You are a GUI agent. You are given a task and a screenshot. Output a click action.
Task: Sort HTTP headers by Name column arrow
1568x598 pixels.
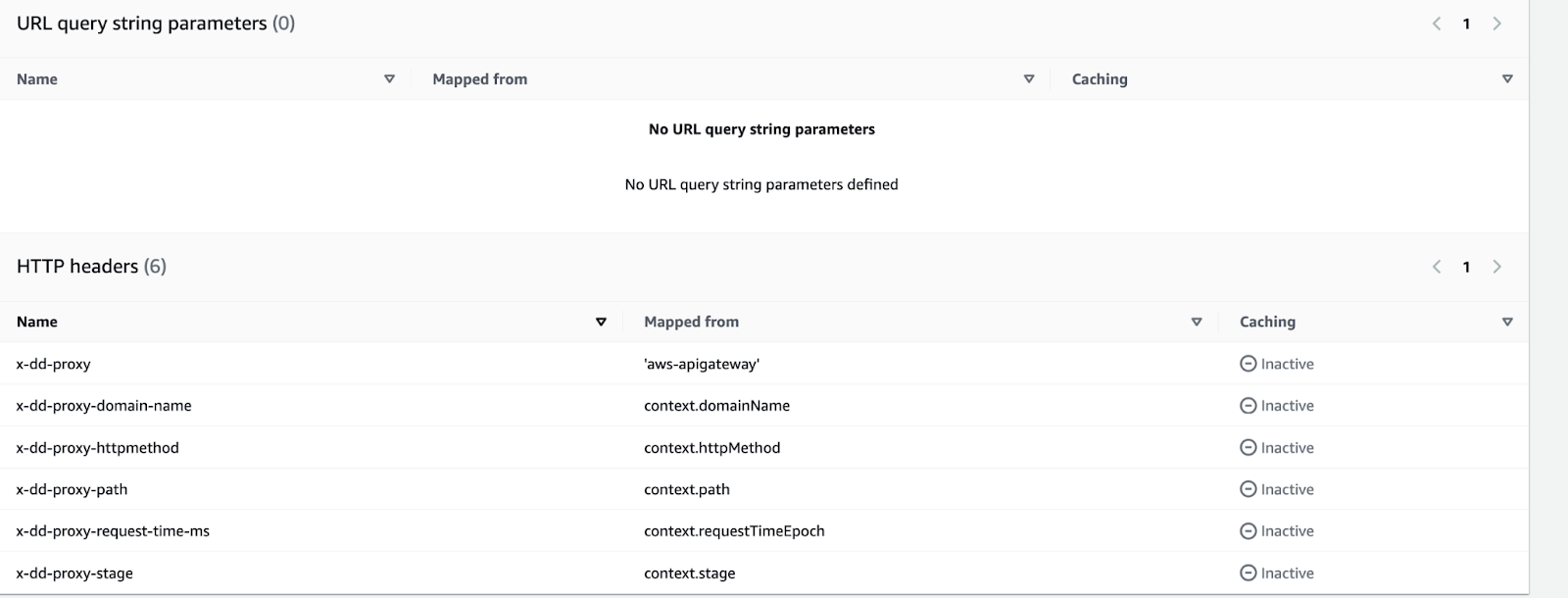(601, 323)
